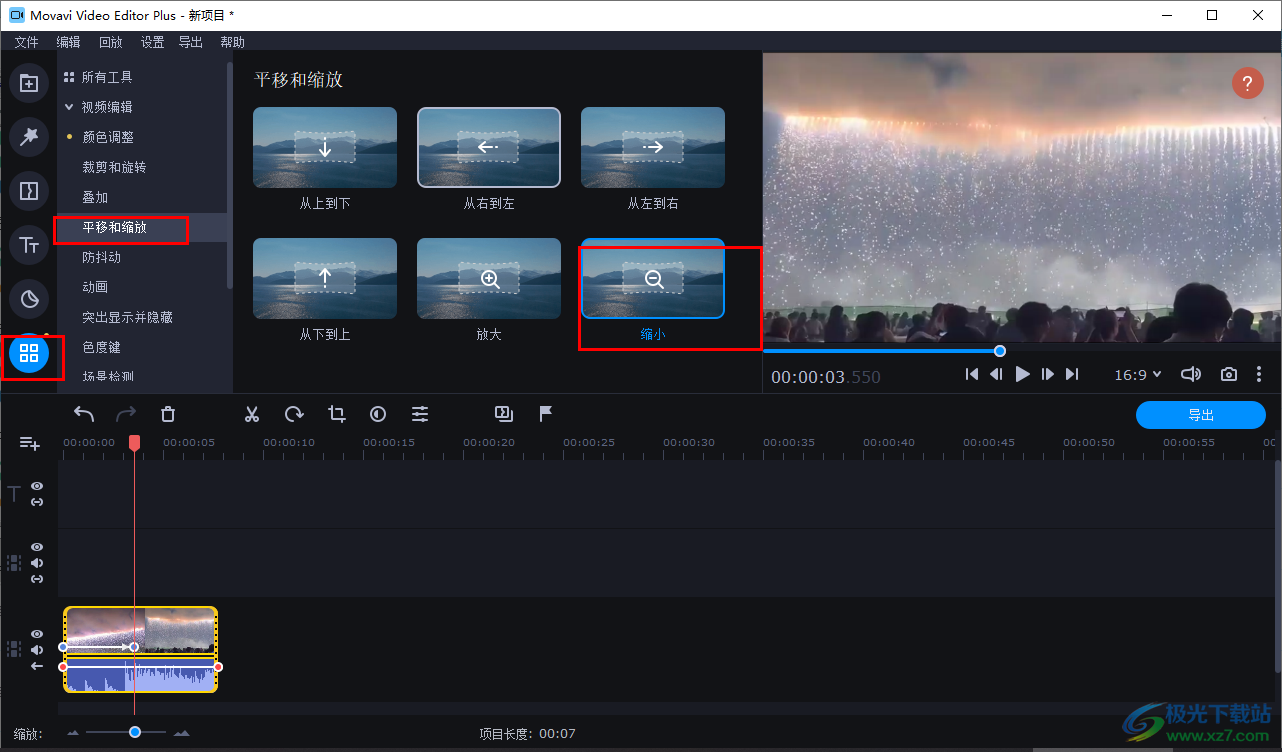This screenshot has height=752, width=1282.
Task: Open the 文件 menu
Action: pyautogui.click(x=26, y=42)
